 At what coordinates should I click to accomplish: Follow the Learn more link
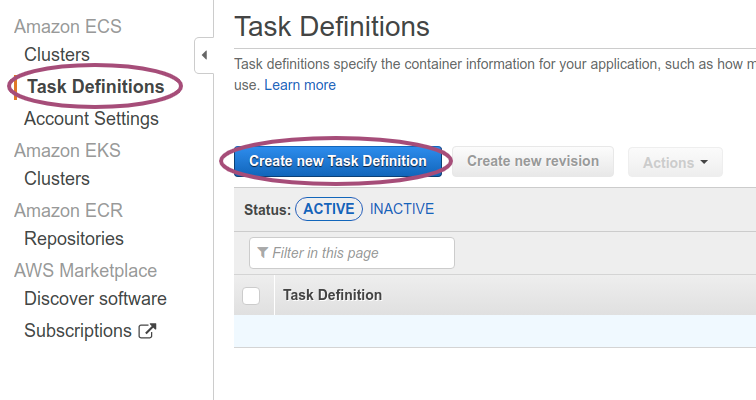point(300,85)
